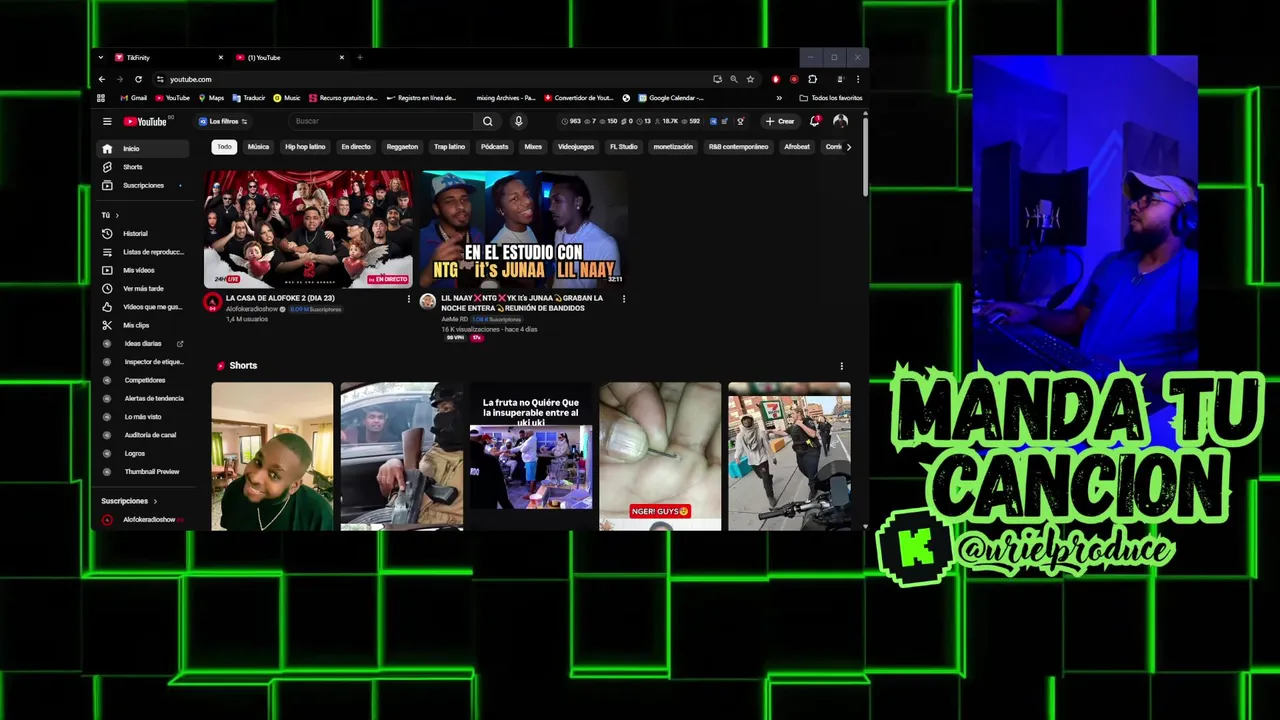
Task: Start voice search with the microphone icon
Action: pyautogui.click(x=518, y=121)
